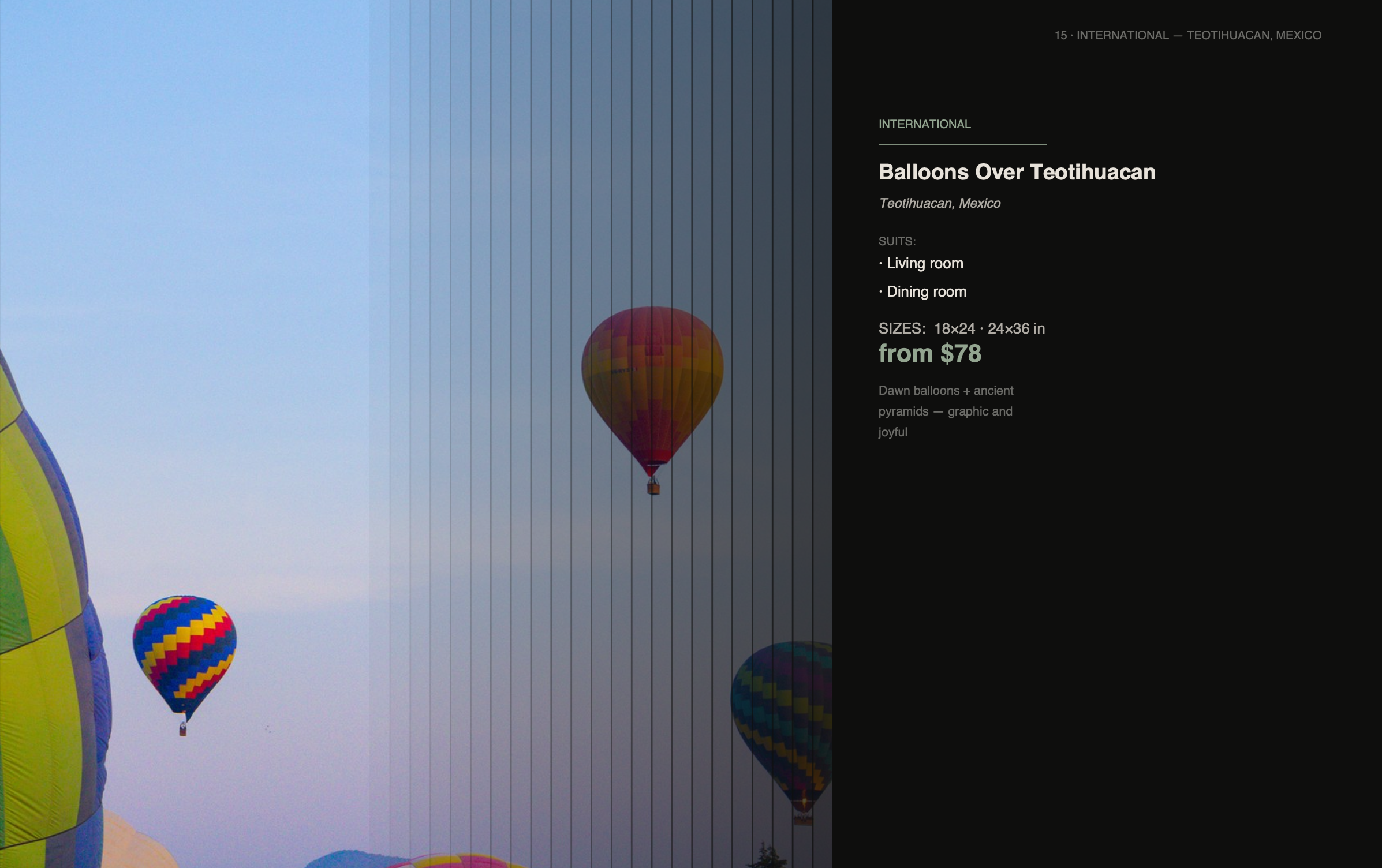The height and width of the screenshot is (868, 1382).
Task: Select the 'Living room' list item
Action: (x=921, y=263)
